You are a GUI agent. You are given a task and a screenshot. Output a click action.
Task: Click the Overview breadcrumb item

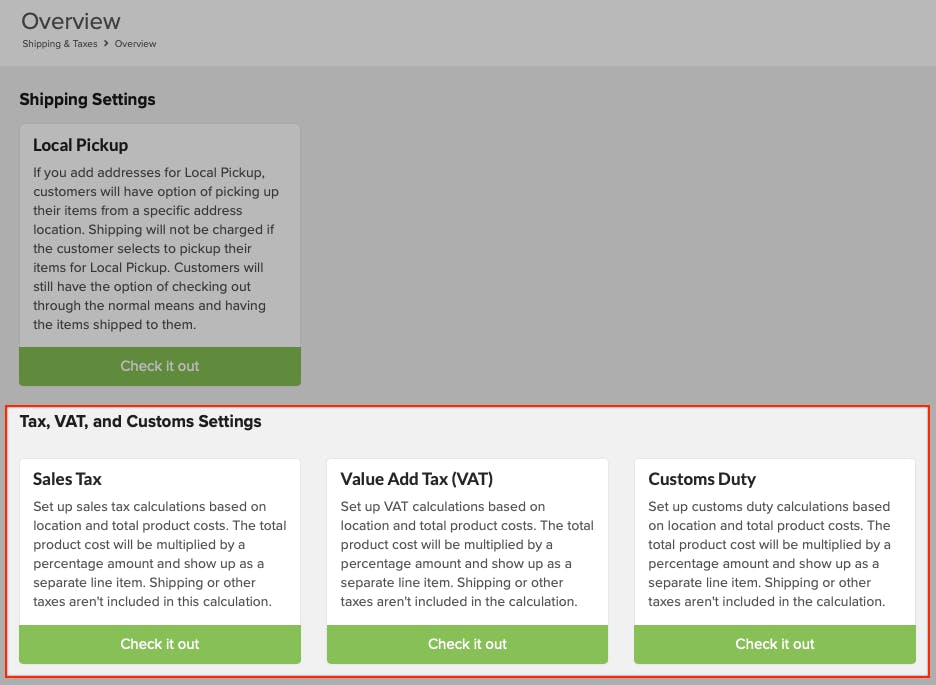[136, 44]
